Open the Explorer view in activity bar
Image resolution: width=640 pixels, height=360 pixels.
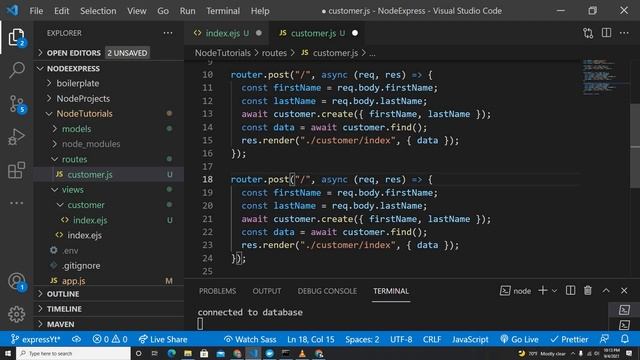16,37
